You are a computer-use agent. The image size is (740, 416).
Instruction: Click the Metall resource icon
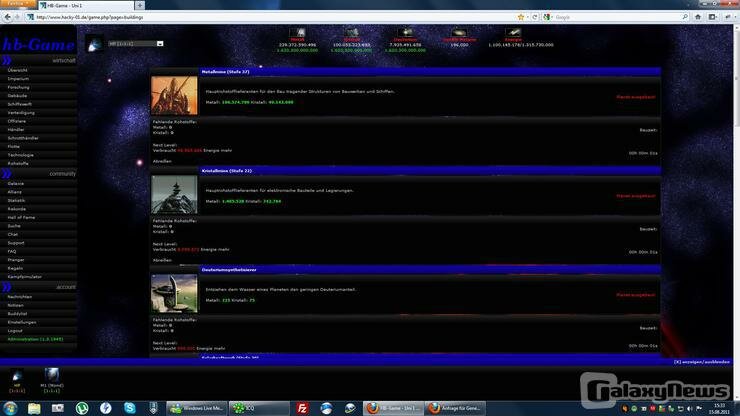coord(298,33)
